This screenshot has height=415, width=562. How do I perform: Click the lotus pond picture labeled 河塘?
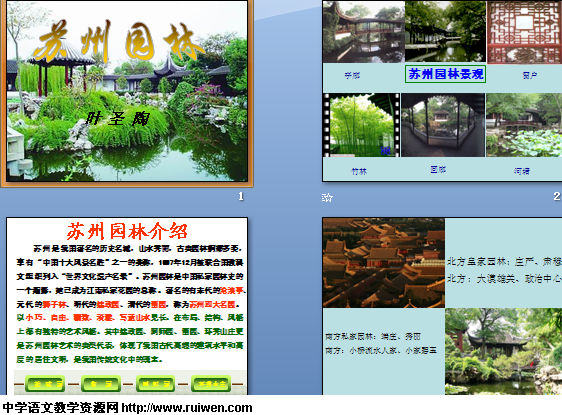524,125
